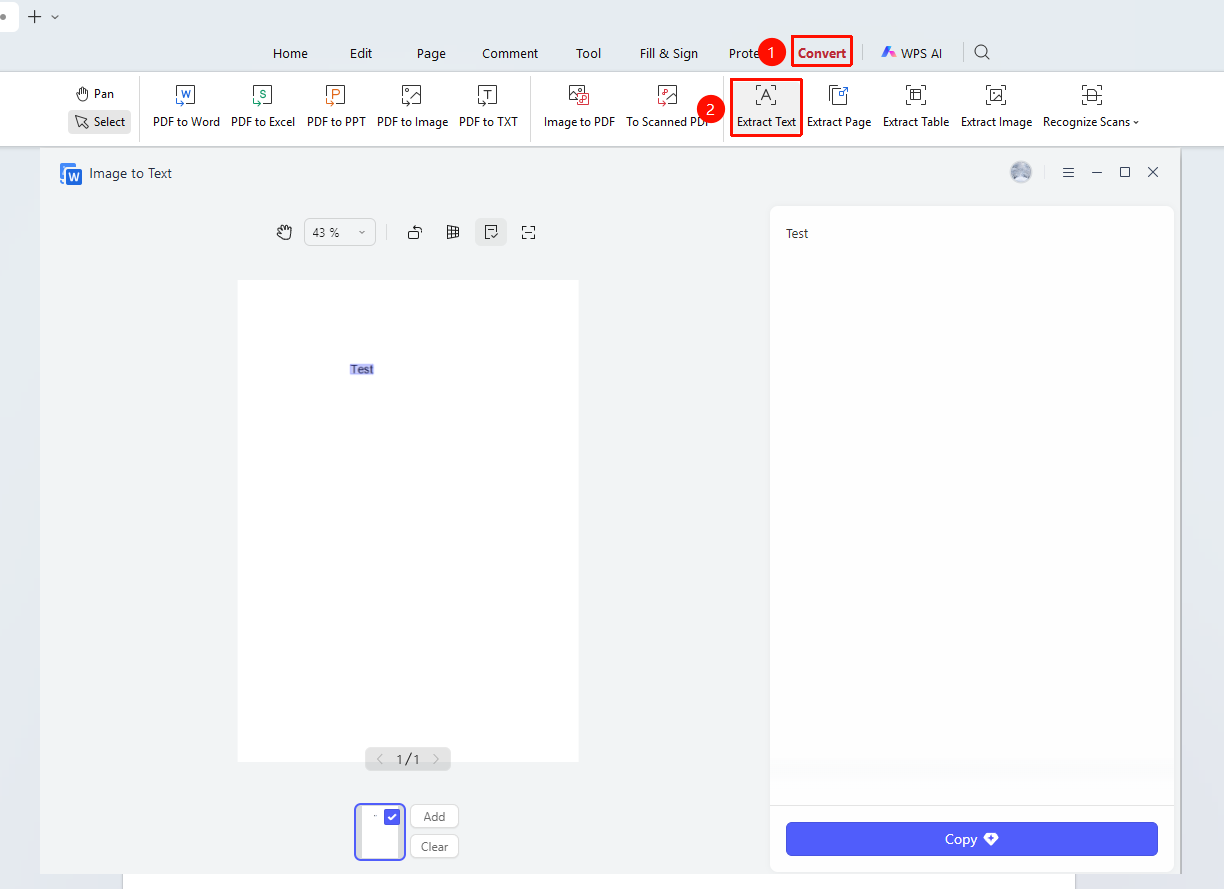Screen dimensions: 1224x889
Task: Rotate the page in Image to Text
Action: [x=415, y=232]
